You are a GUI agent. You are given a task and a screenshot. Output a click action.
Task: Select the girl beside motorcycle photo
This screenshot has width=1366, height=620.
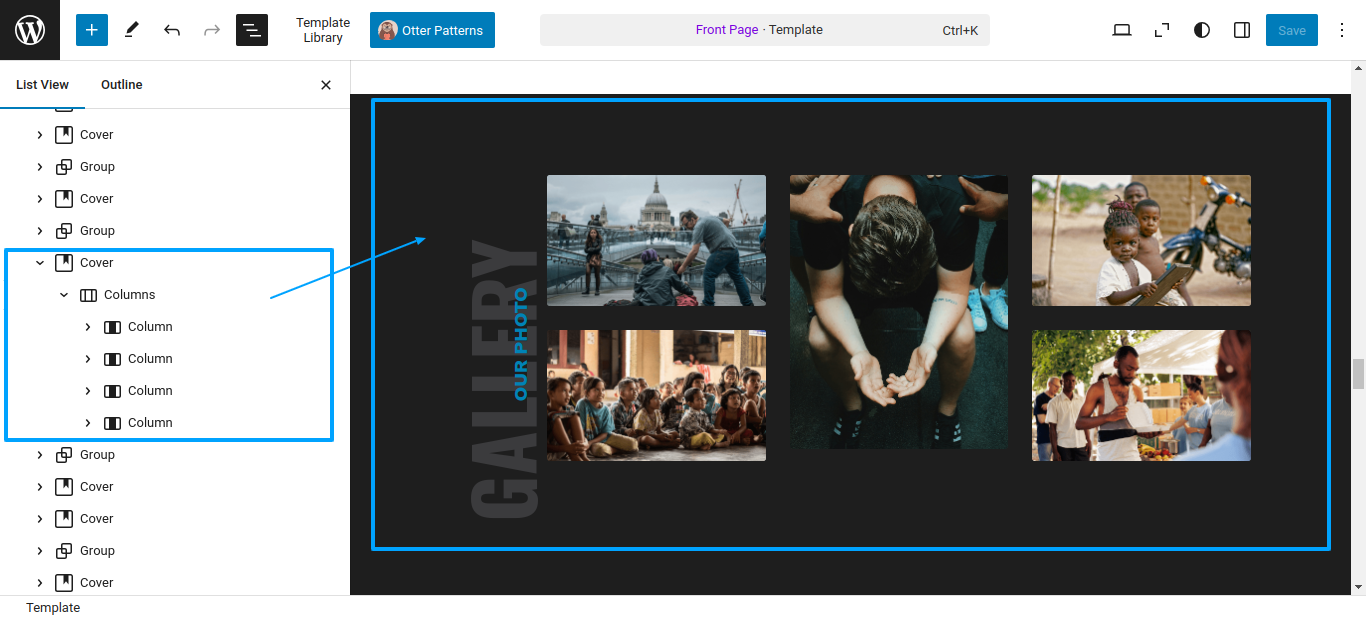click(1141, 240)
